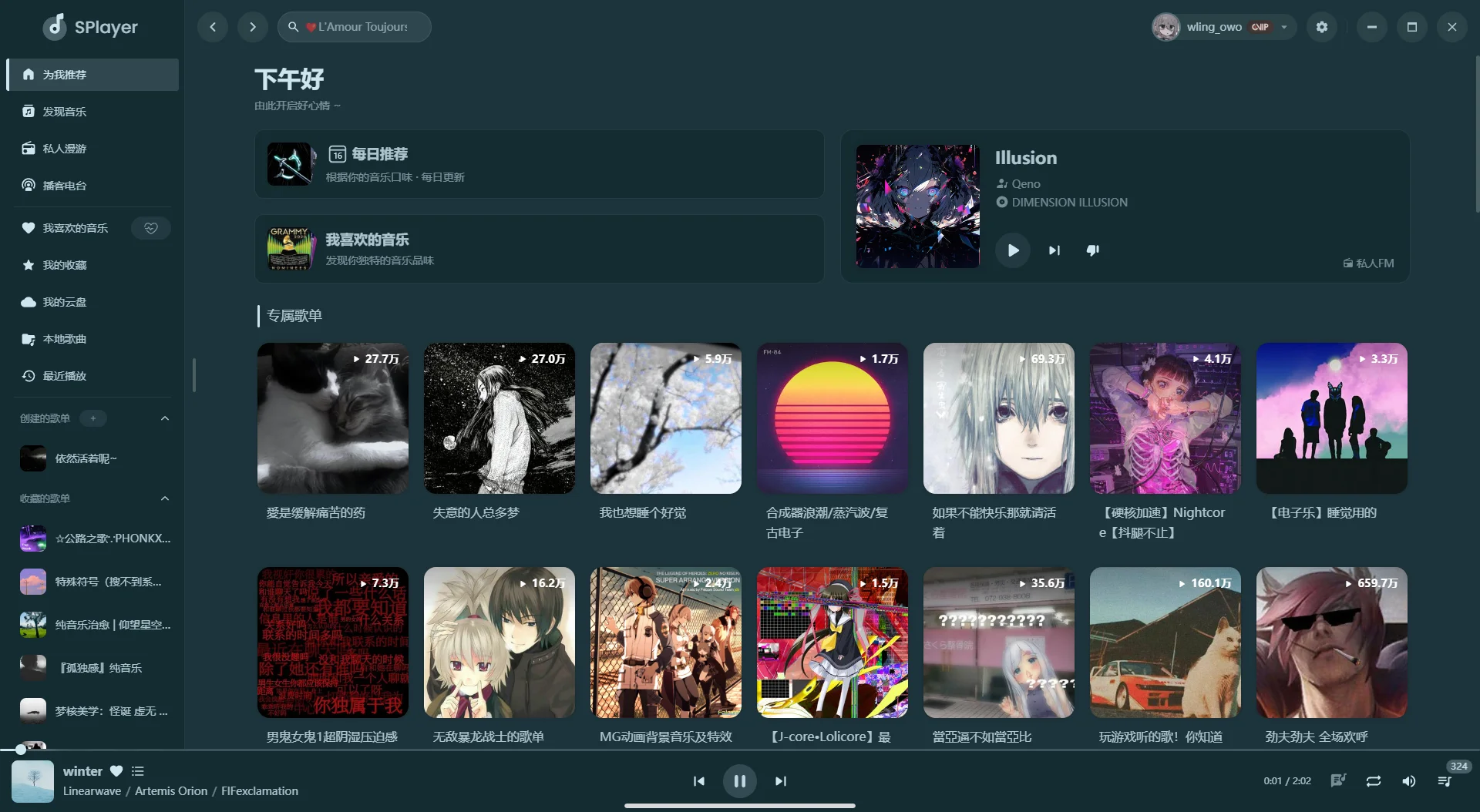Screen dimensions: 1480x812
Task: Open the 爱是缓解痛苦的药 playlist cover
Action: tap(333, 418)
